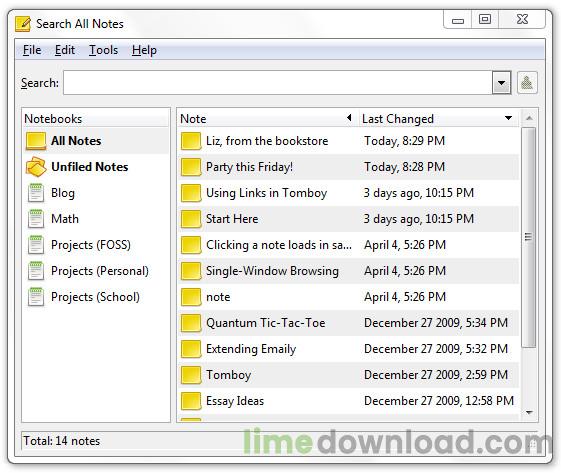Click the Note column header arrow
Screen dimensions: 561x473
[x=349, y=118]
